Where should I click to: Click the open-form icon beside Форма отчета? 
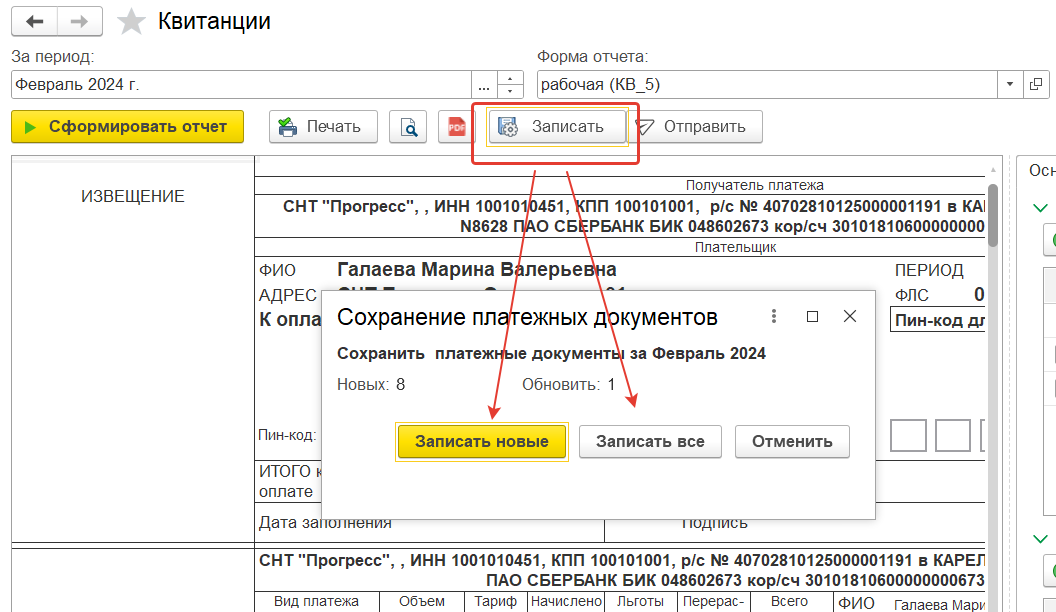pos(1035,84)
